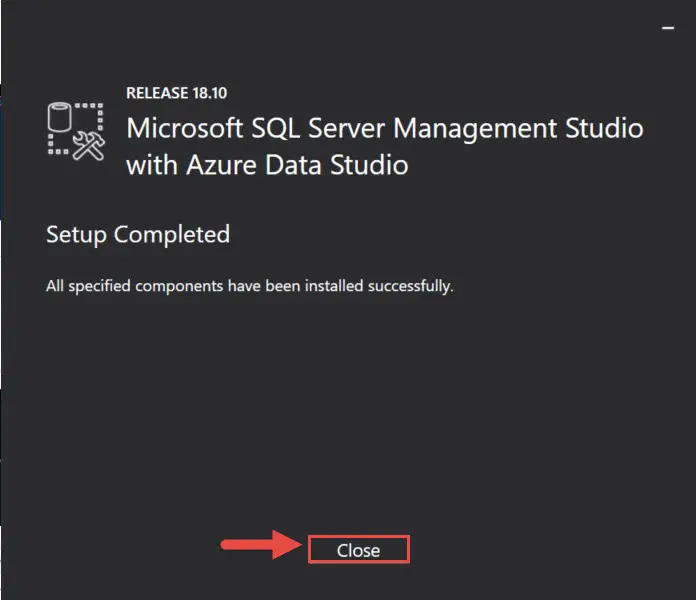Click the word SQL in the title
The image size is (696, 600).
tap(275, 128)
